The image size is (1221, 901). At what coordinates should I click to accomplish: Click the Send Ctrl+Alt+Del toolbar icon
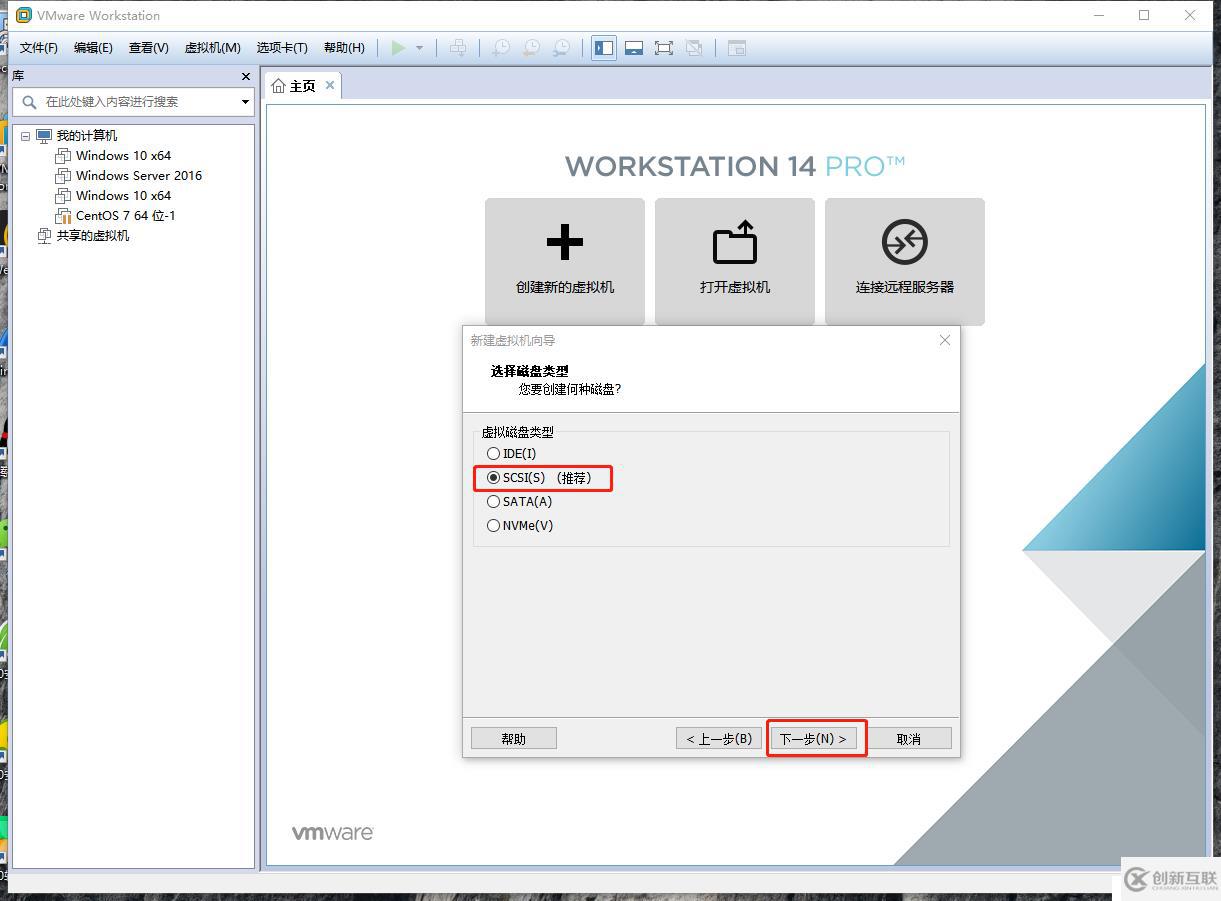[458, 48]
